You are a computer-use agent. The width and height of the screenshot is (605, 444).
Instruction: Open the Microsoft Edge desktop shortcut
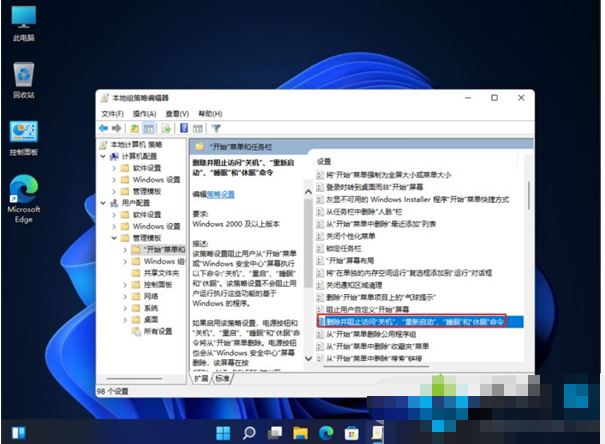(x=24, y=199)
